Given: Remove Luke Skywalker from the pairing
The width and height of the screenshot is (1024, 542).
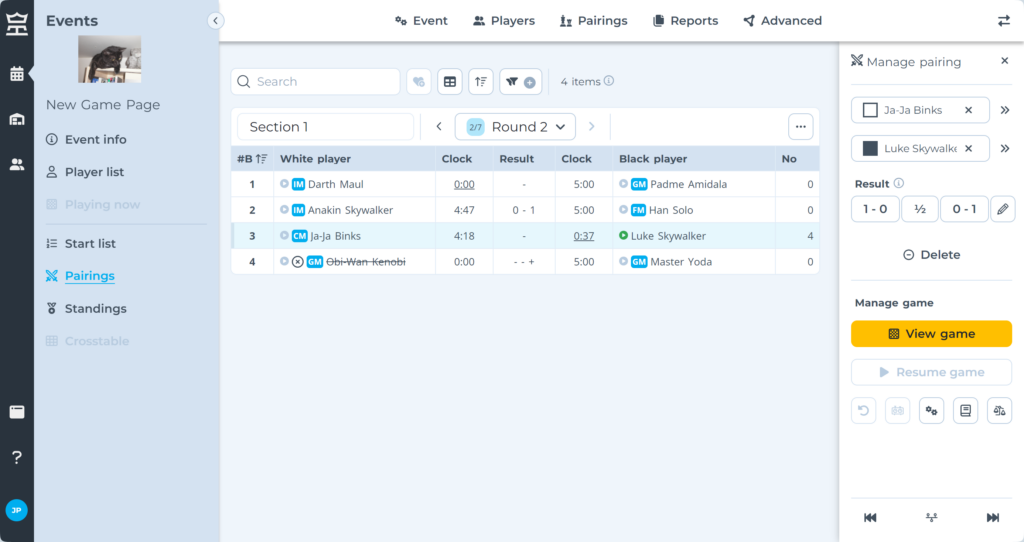Looking at the screenshot, I should [968, 148].
